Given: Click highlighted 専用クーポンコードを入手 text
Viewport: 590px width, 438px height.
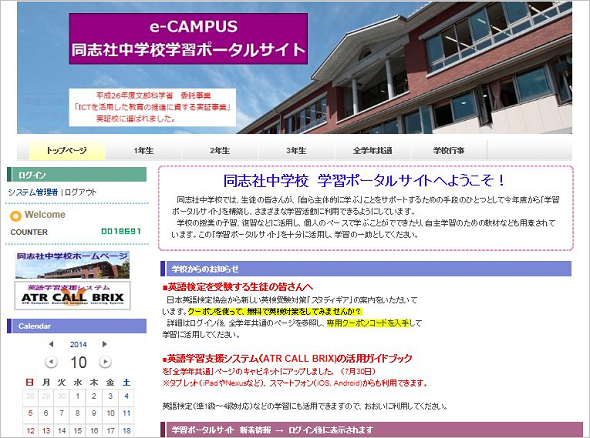Looking at the screenshot, I should 368,323.
